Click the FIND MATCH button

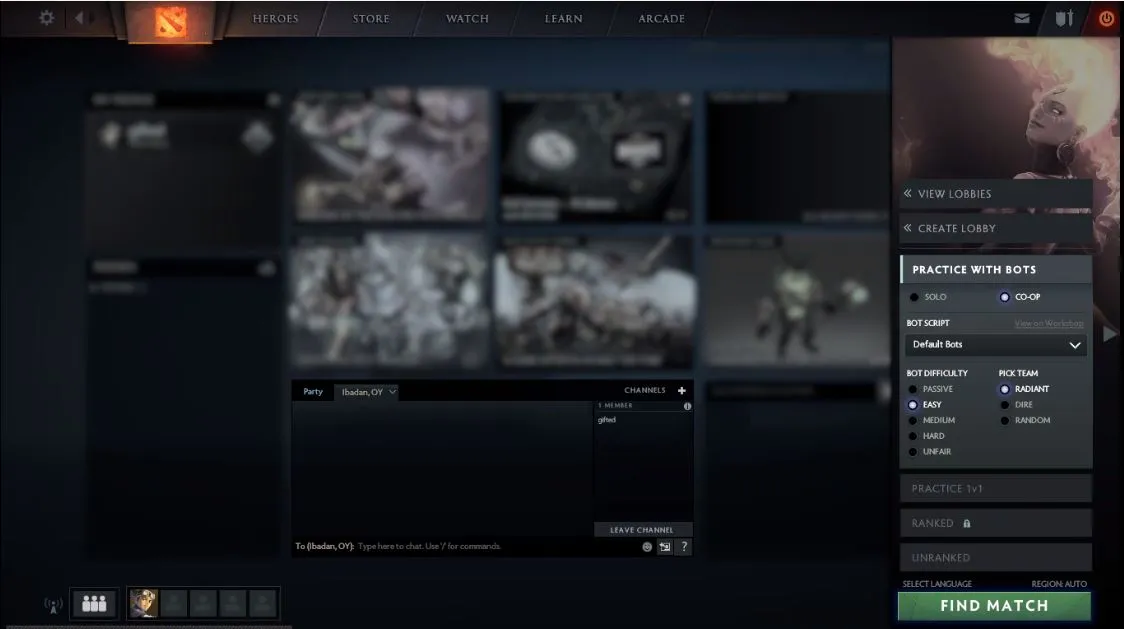coord(994,606)
